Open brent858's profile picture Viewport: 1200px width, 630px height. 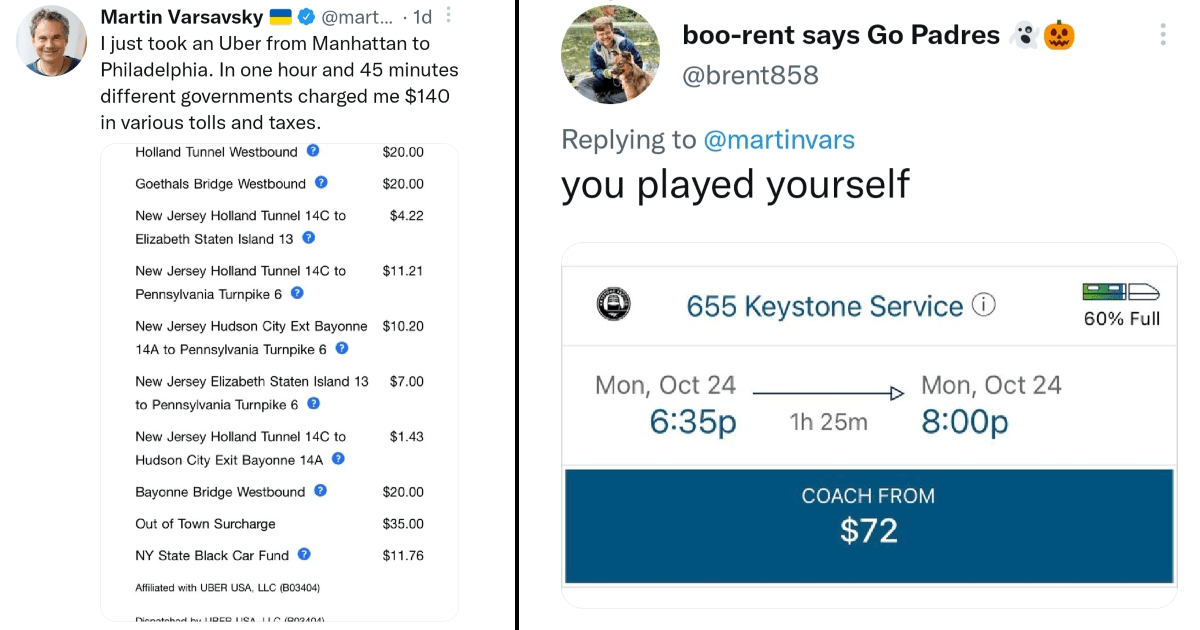pyautogui.click(x=609, y=58)
